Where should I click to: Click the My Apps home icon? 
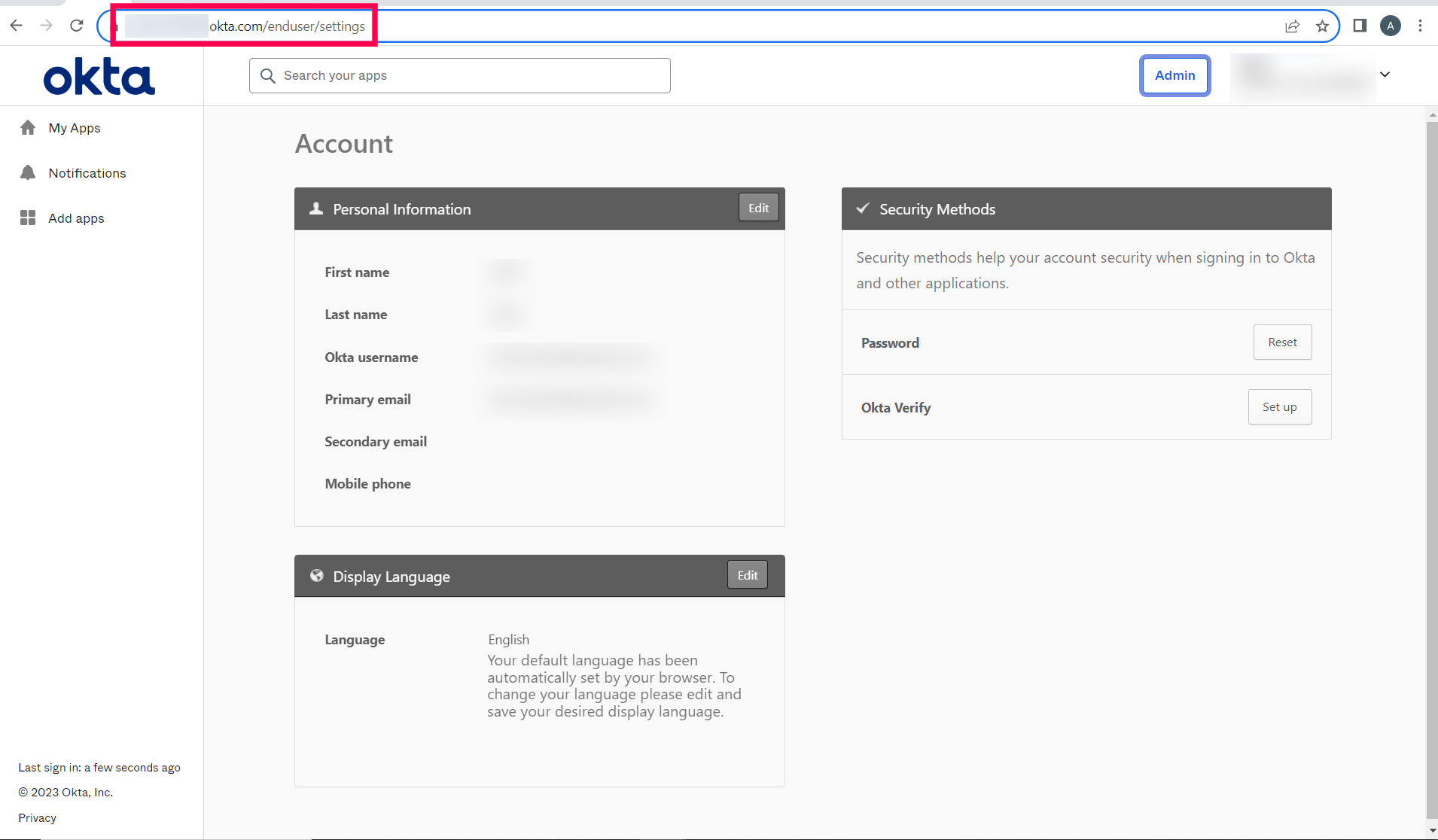(28, 128)
